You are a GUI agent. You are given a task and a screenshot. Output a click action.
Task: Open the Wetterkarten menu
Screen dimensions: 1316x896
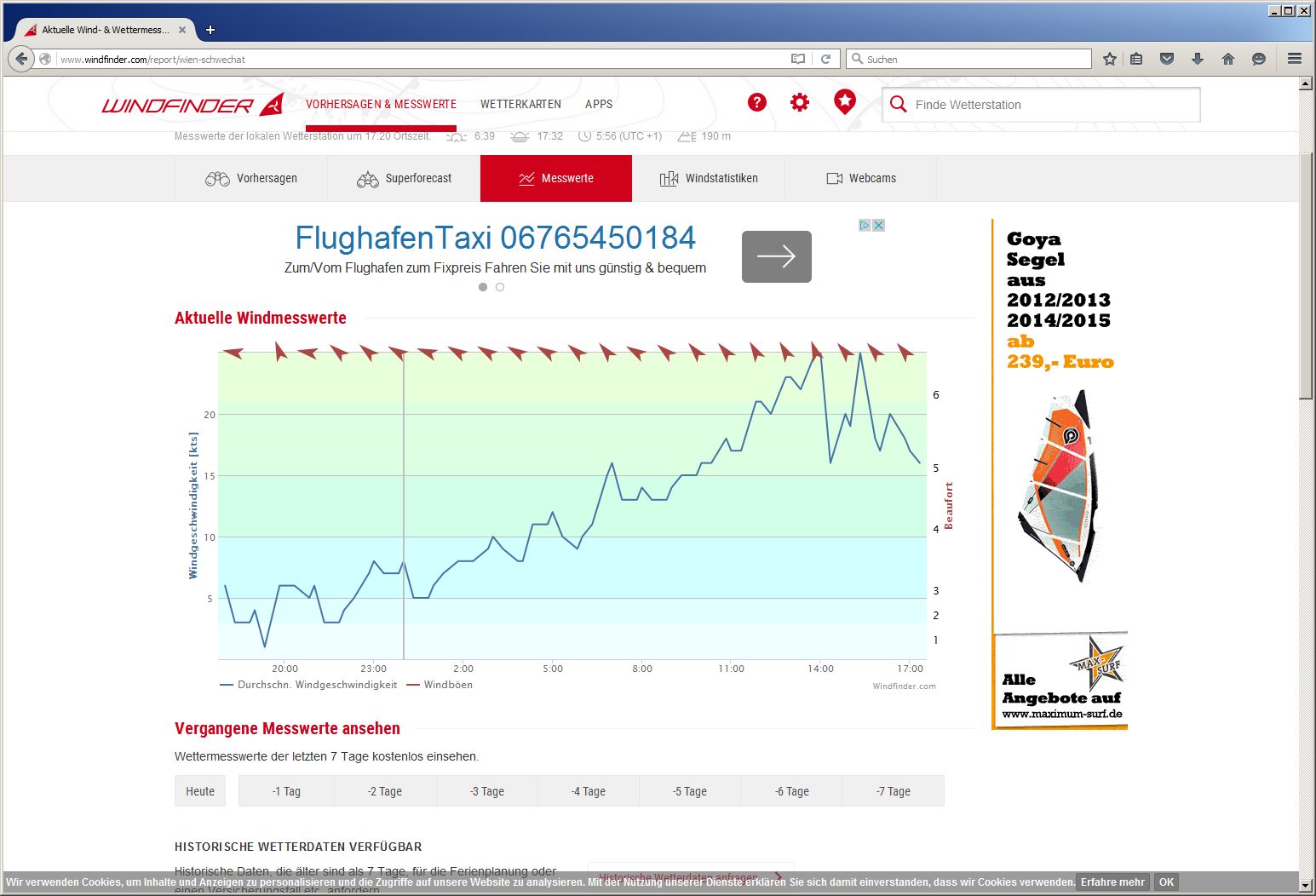[520, 104]
